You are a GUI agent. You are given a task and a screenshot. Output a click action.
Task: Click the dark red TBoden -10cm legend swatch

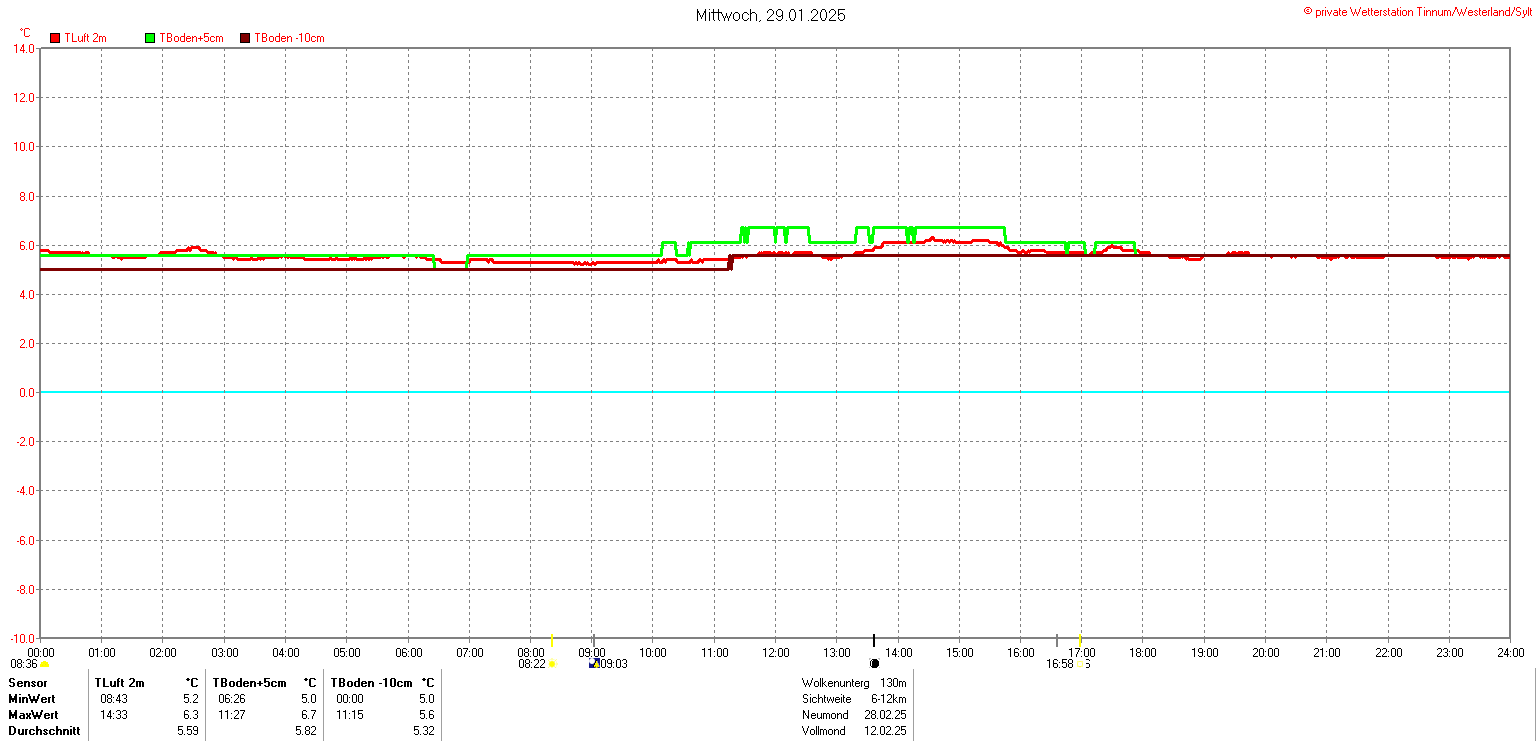pos(245,38)
